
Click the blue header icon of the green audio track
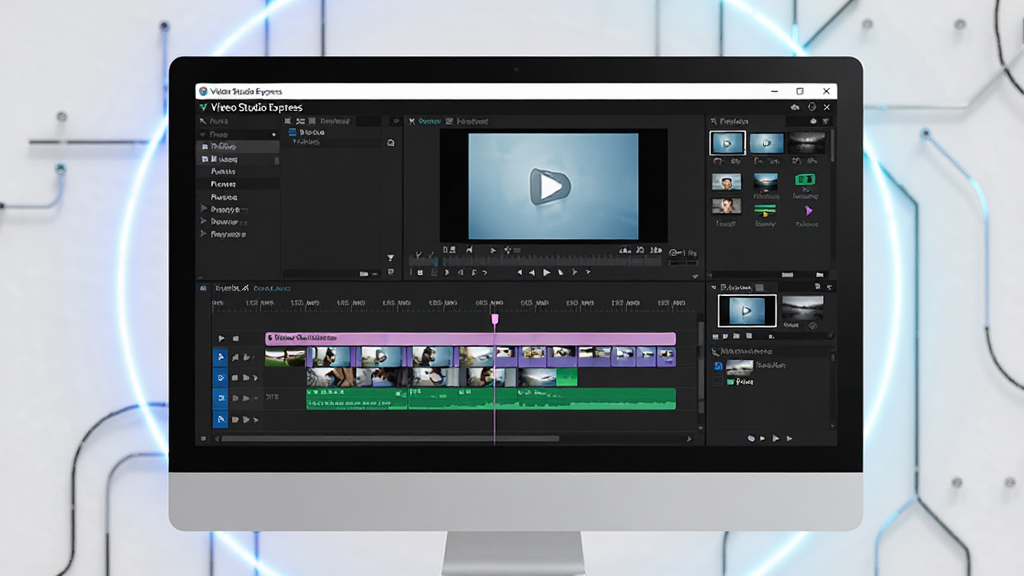click(220, 398)
